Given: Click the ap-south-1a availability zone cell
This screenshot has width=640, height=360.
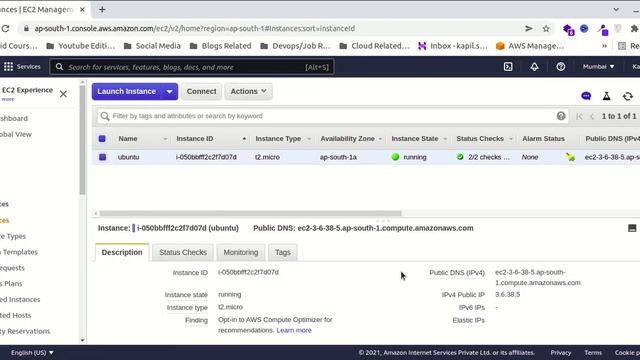Looking at the screenshot, I should point(338,157).
